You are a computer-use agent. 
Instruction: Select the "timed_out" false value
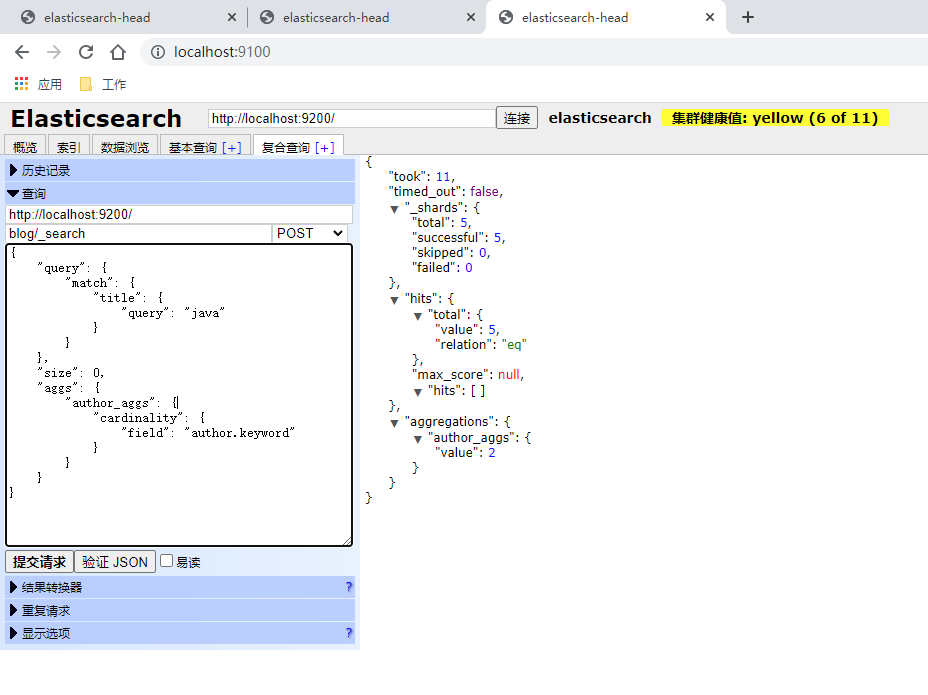coord(485,191)
